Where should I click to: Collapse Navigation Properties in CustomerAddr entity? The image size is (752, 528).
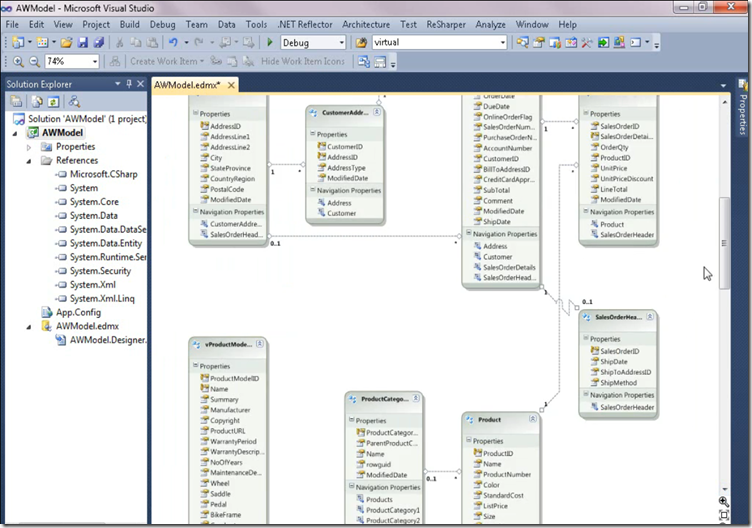(312, 190)
